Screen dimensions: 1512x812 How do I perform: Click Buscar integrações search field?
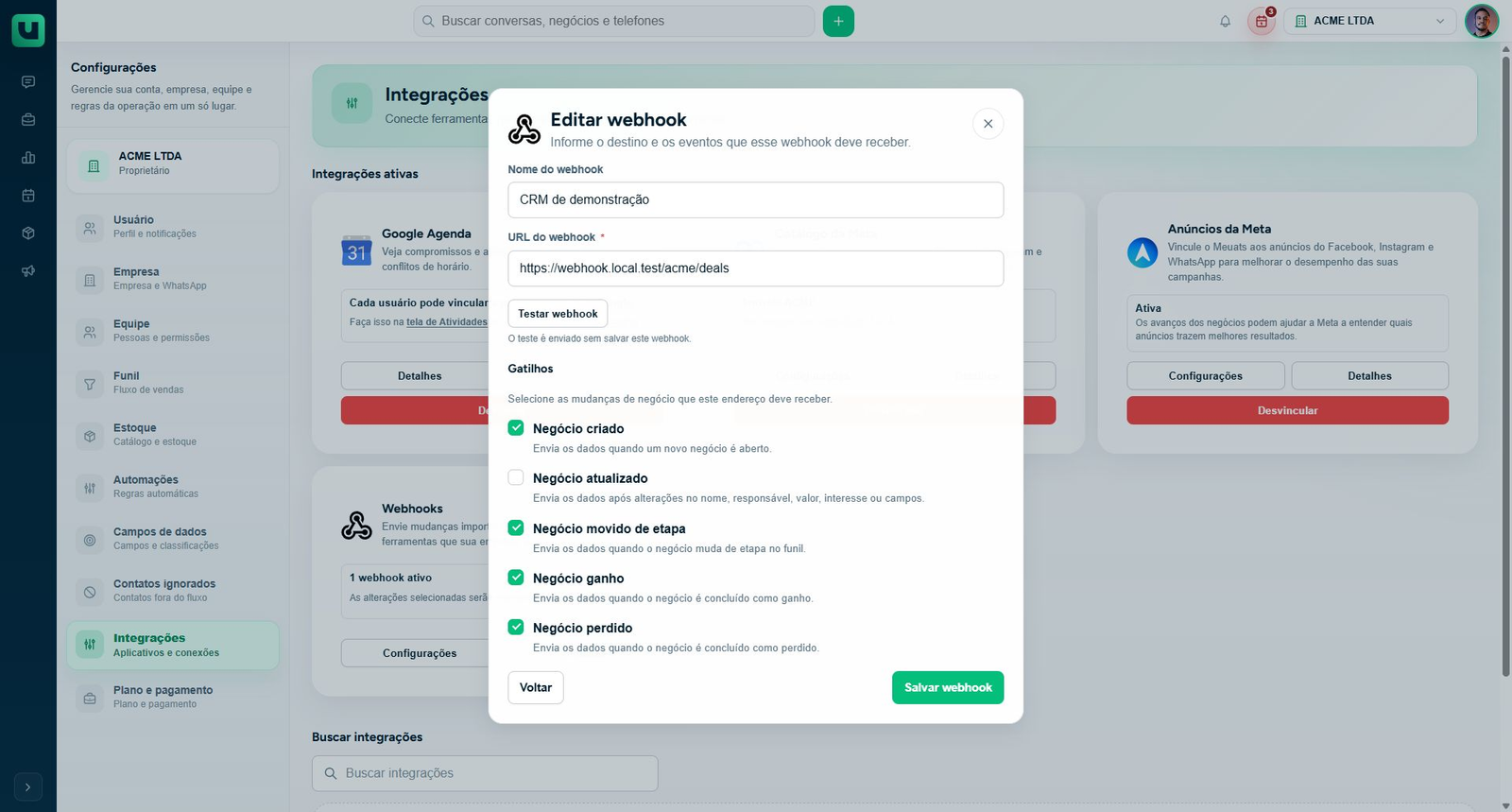click(485, 773)
